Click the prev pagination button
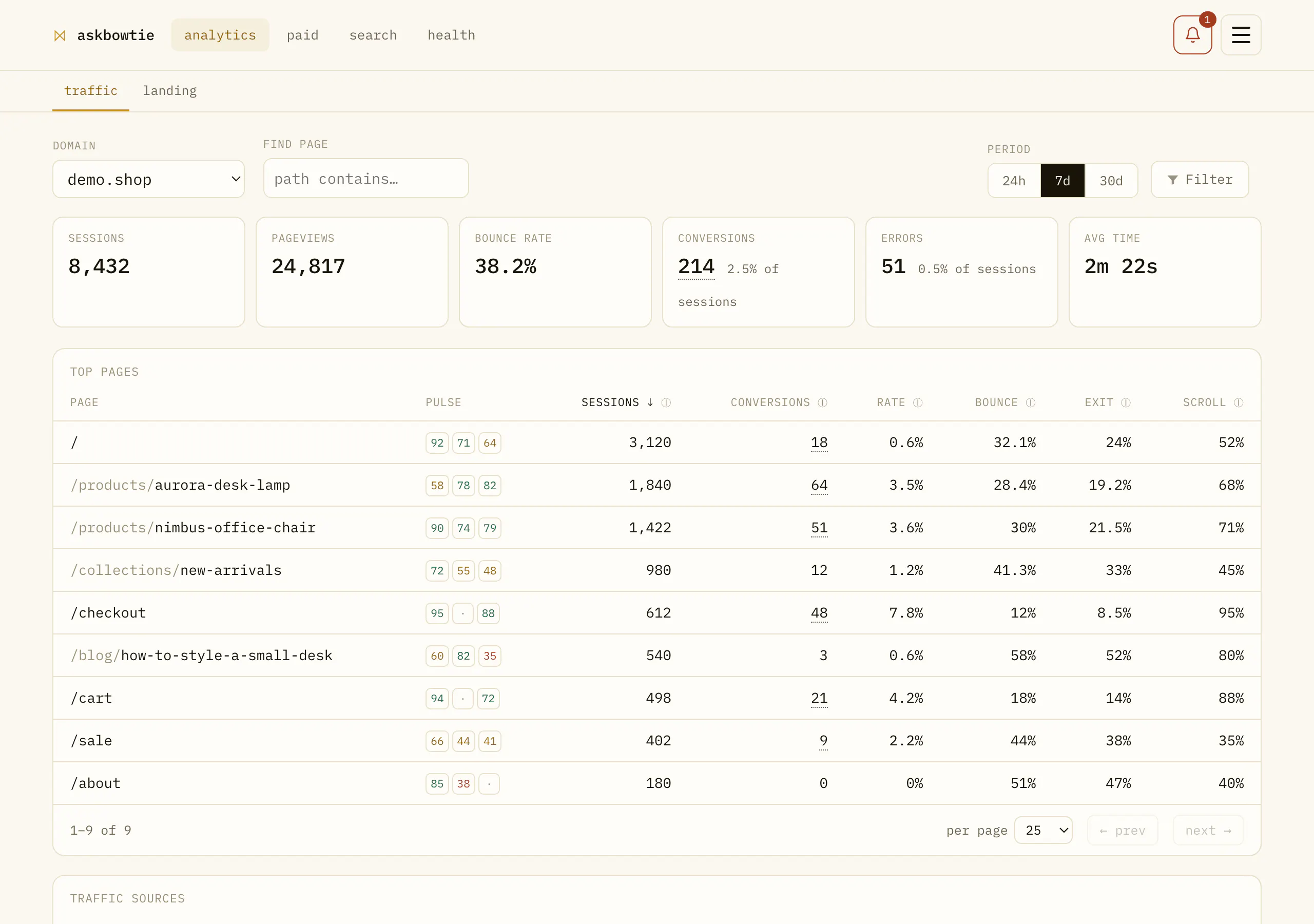 tap(1122, 830)
